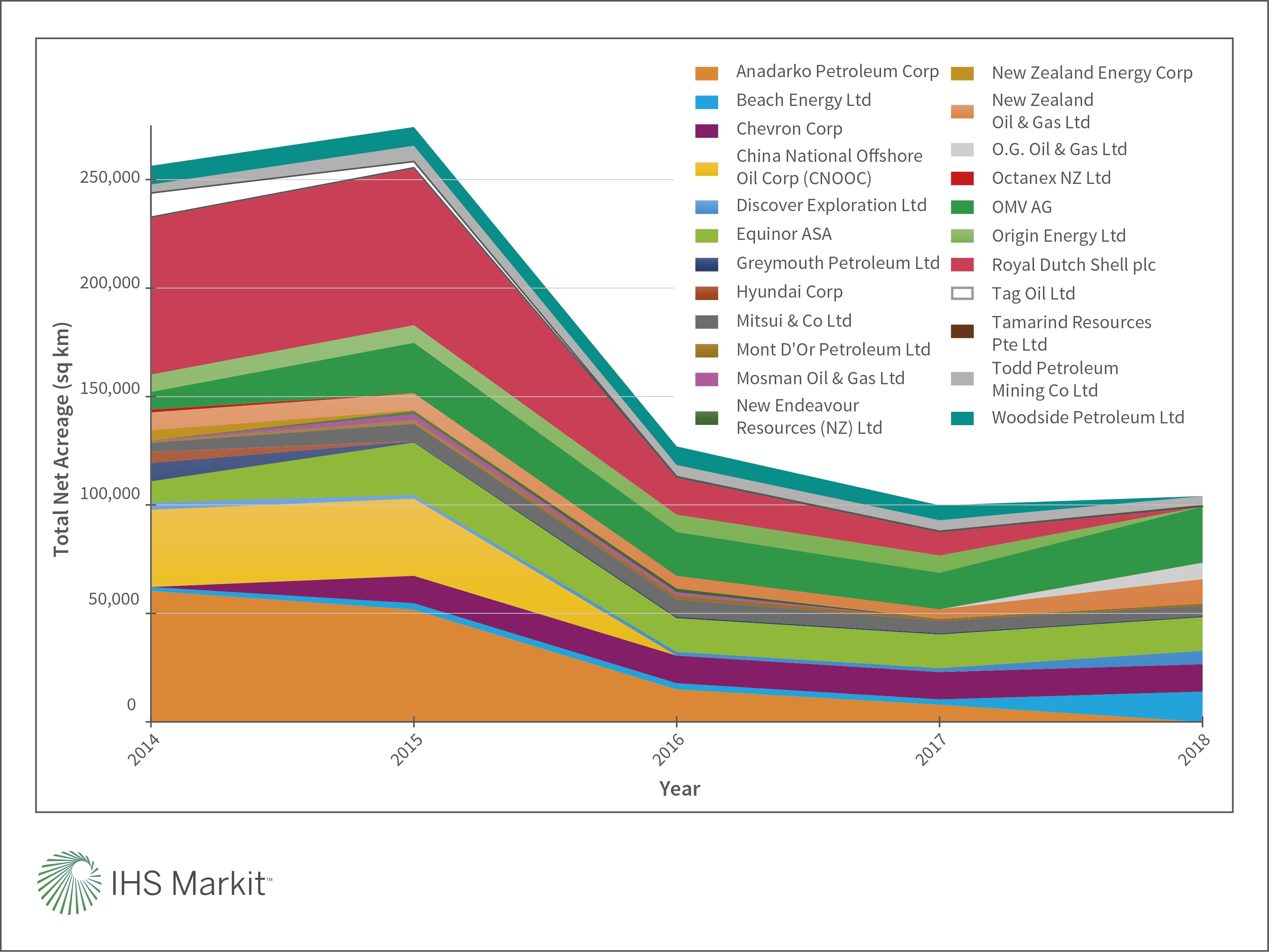This screenshot has height=952, width=1269.
Task: Click the 100,000 y-axis value
Action: click(x=110, y=494)
